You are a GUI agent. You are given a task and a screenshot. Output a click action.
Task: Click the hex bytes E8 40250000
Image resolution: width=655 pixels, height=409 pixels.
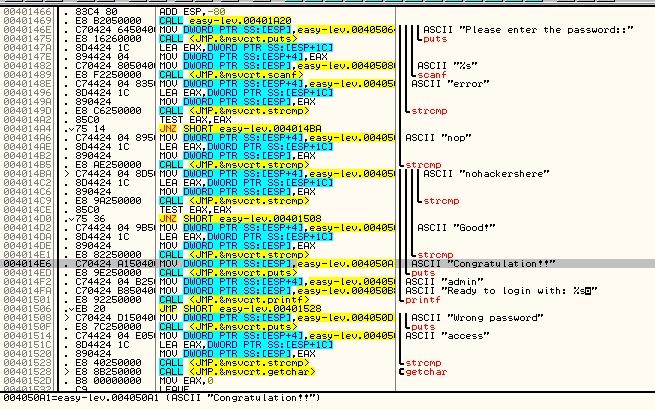point(108,363)
